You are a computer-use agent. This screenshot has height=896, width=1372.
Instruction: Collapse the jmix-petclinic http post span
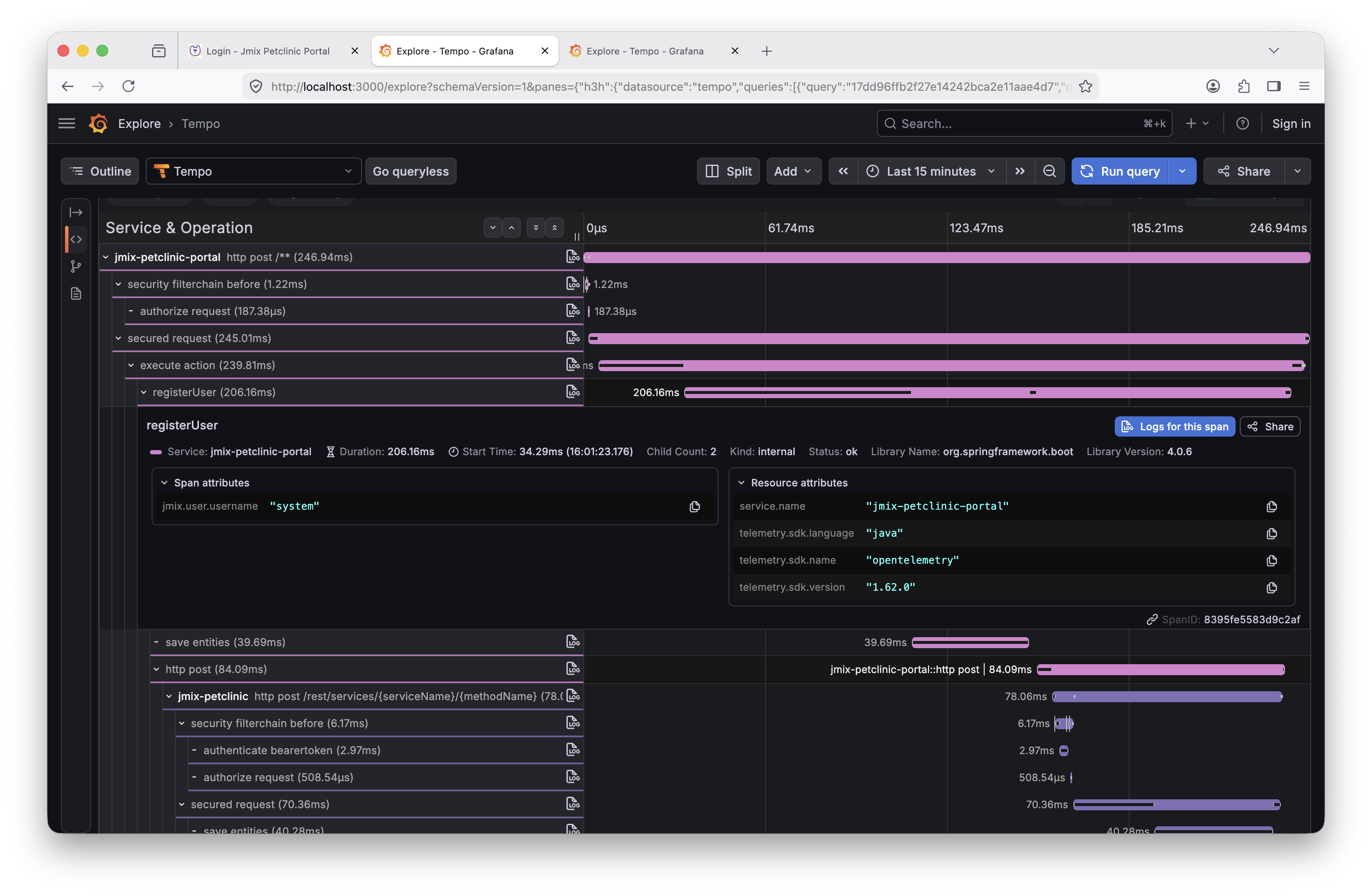tap(169, 696)
